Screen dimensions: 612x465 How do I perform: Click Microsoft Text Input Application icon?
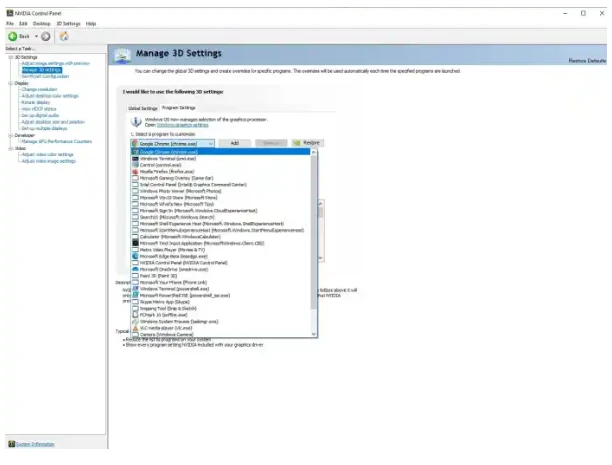(135, 243)
